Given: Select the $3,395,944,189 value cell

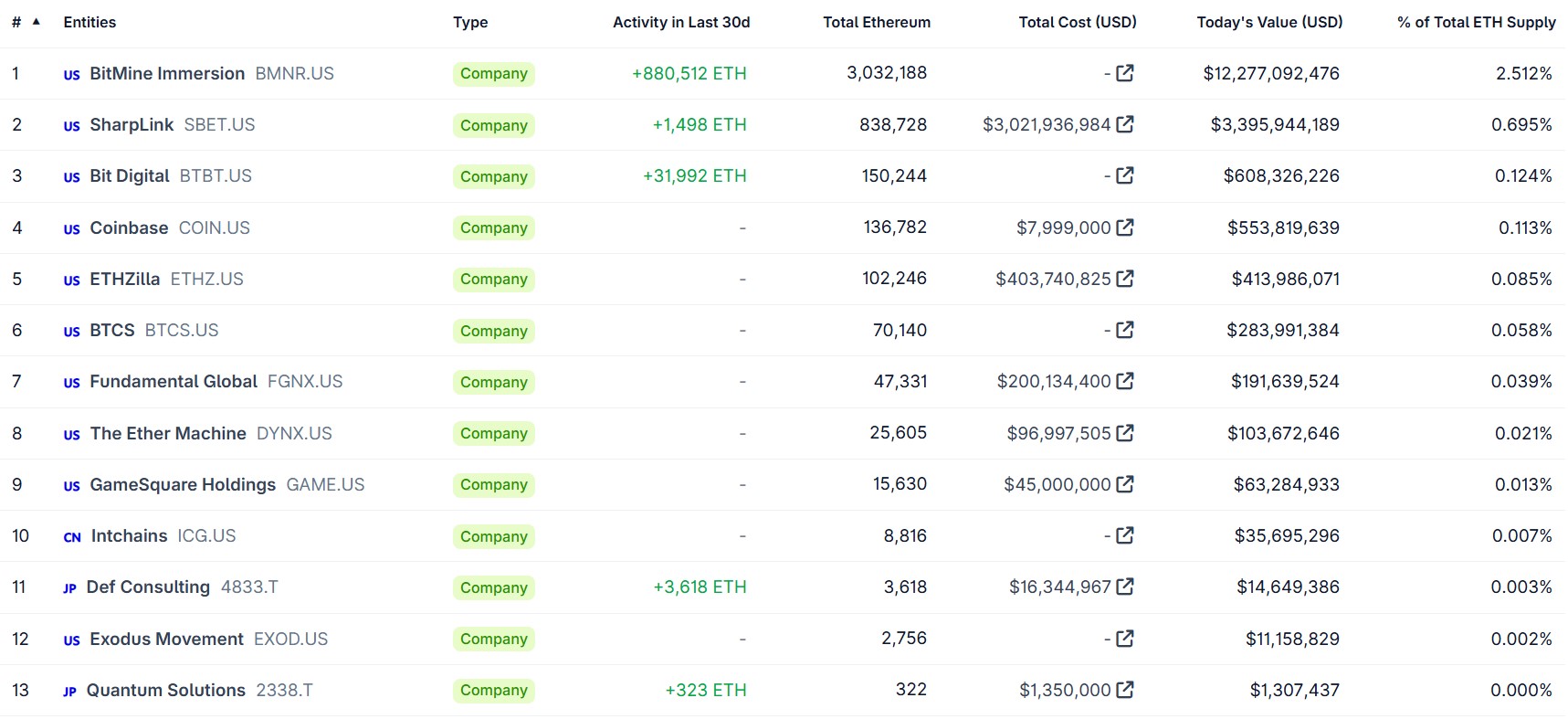Looking at the screenshot, I should (x=1275, y=124).
